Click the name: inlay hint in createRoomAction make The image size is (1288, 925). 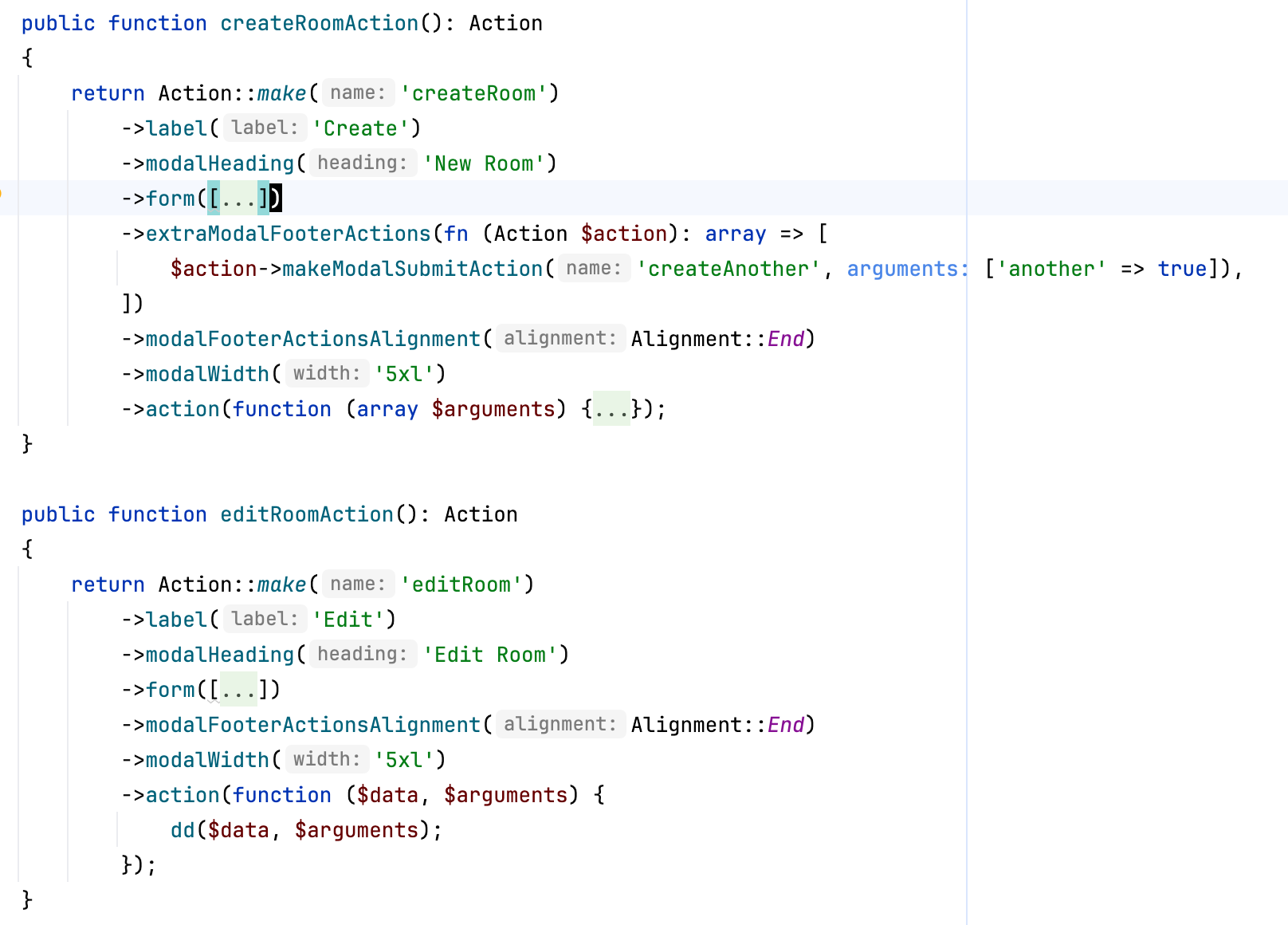click(x=358, y=93)
